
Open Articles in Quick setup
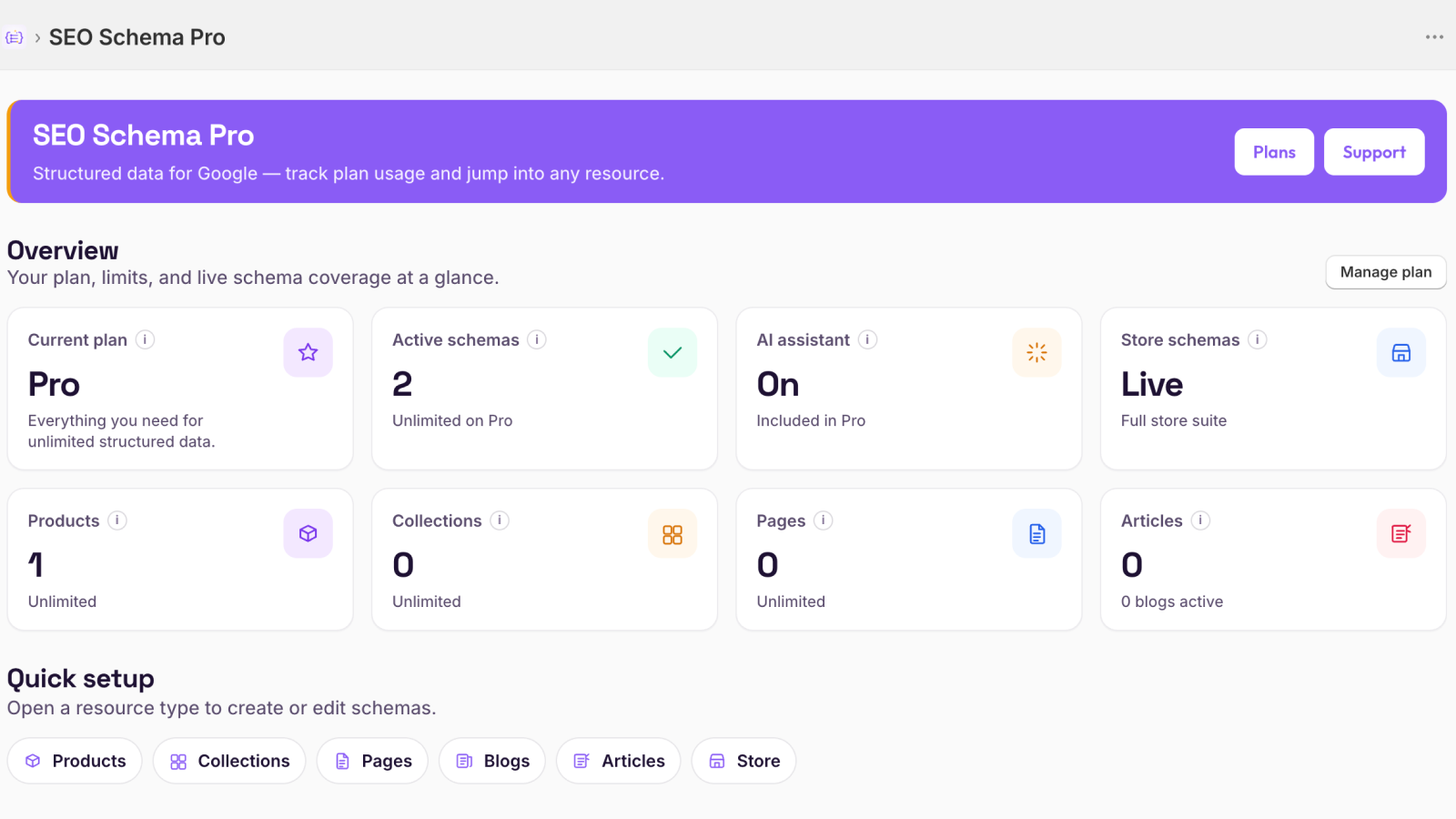click(x=619, y=761)
